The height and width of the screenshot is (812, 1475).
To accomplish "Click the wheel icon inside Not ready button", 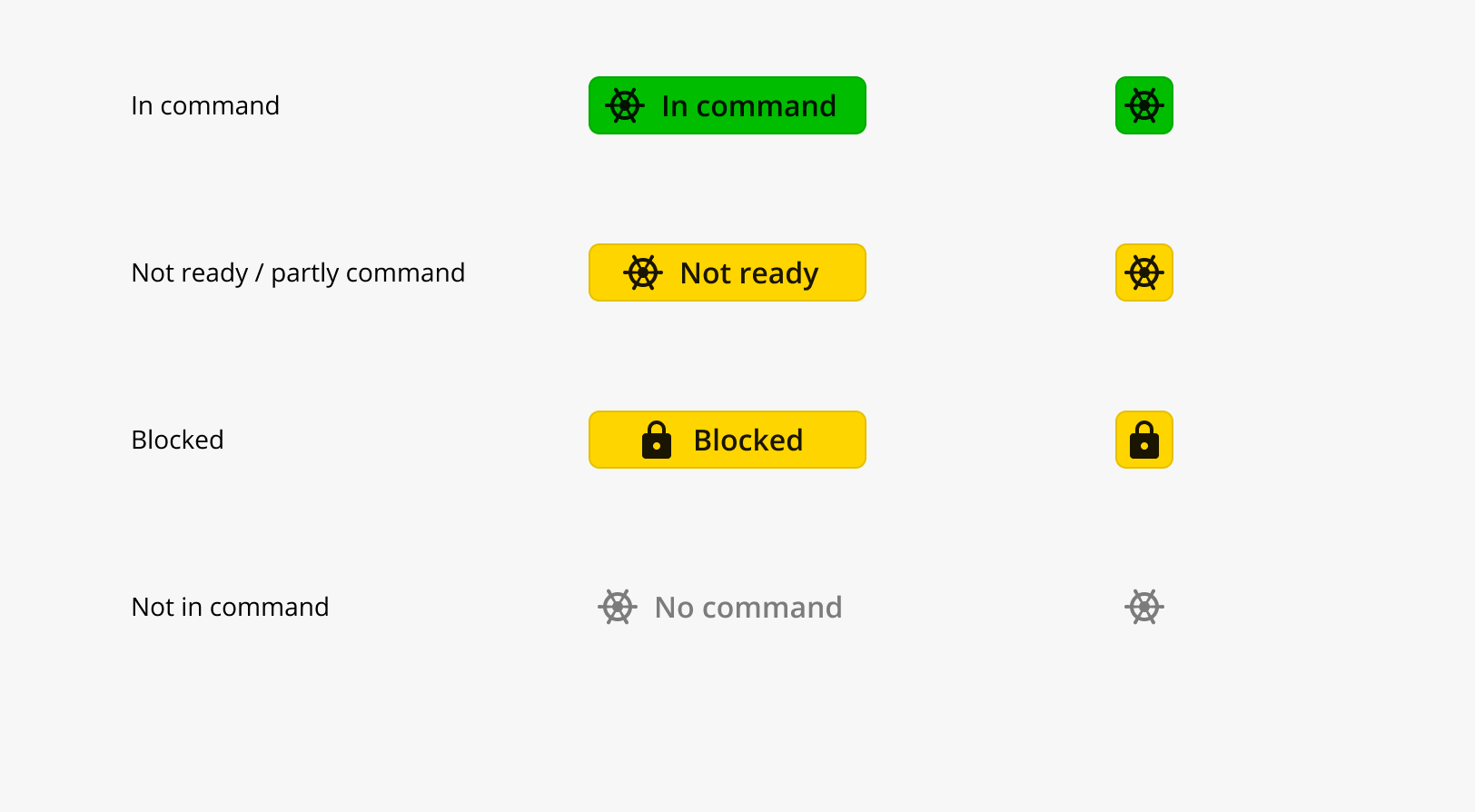I will pyautogui.click(x=643, y=272).
